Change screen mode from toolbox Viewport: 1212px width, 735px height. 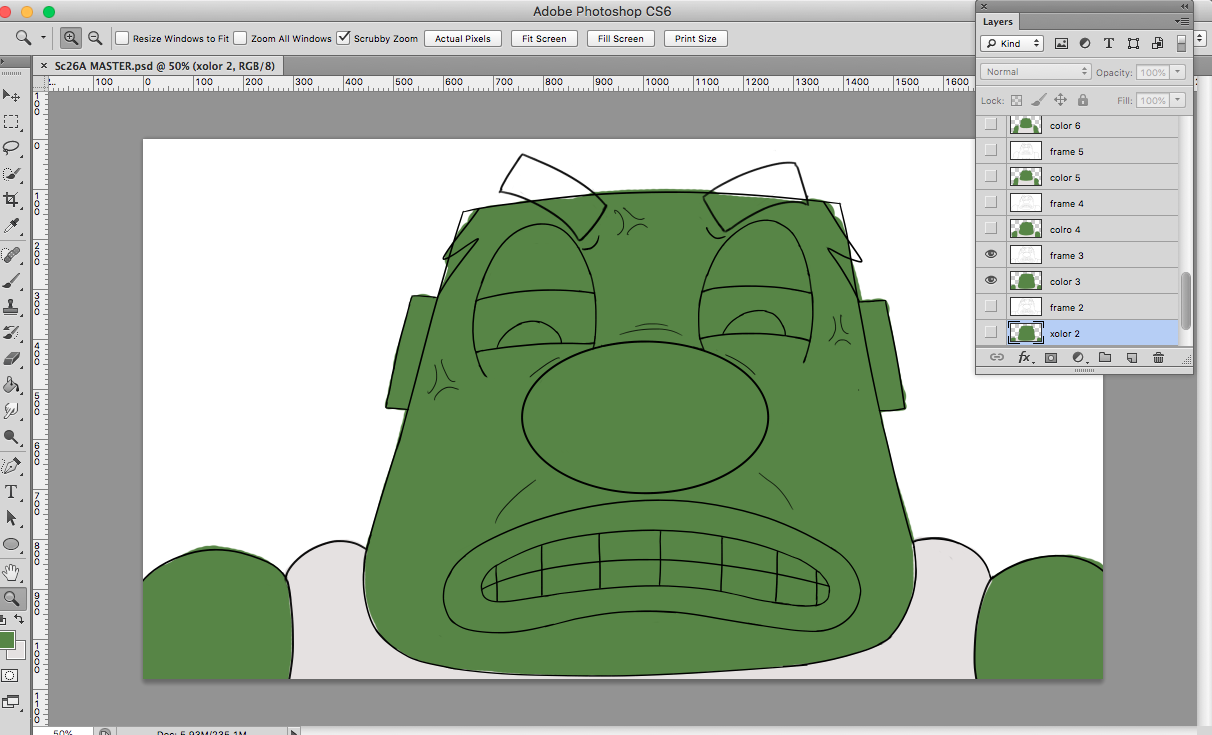point(10,702)
